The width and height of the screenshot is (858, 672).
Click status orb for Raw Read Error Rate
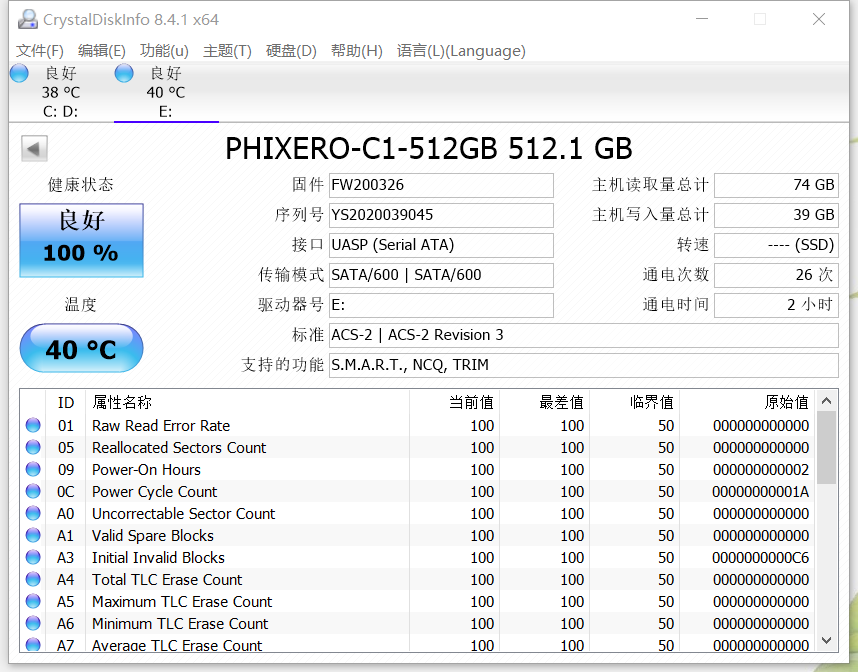coord(33,425)
